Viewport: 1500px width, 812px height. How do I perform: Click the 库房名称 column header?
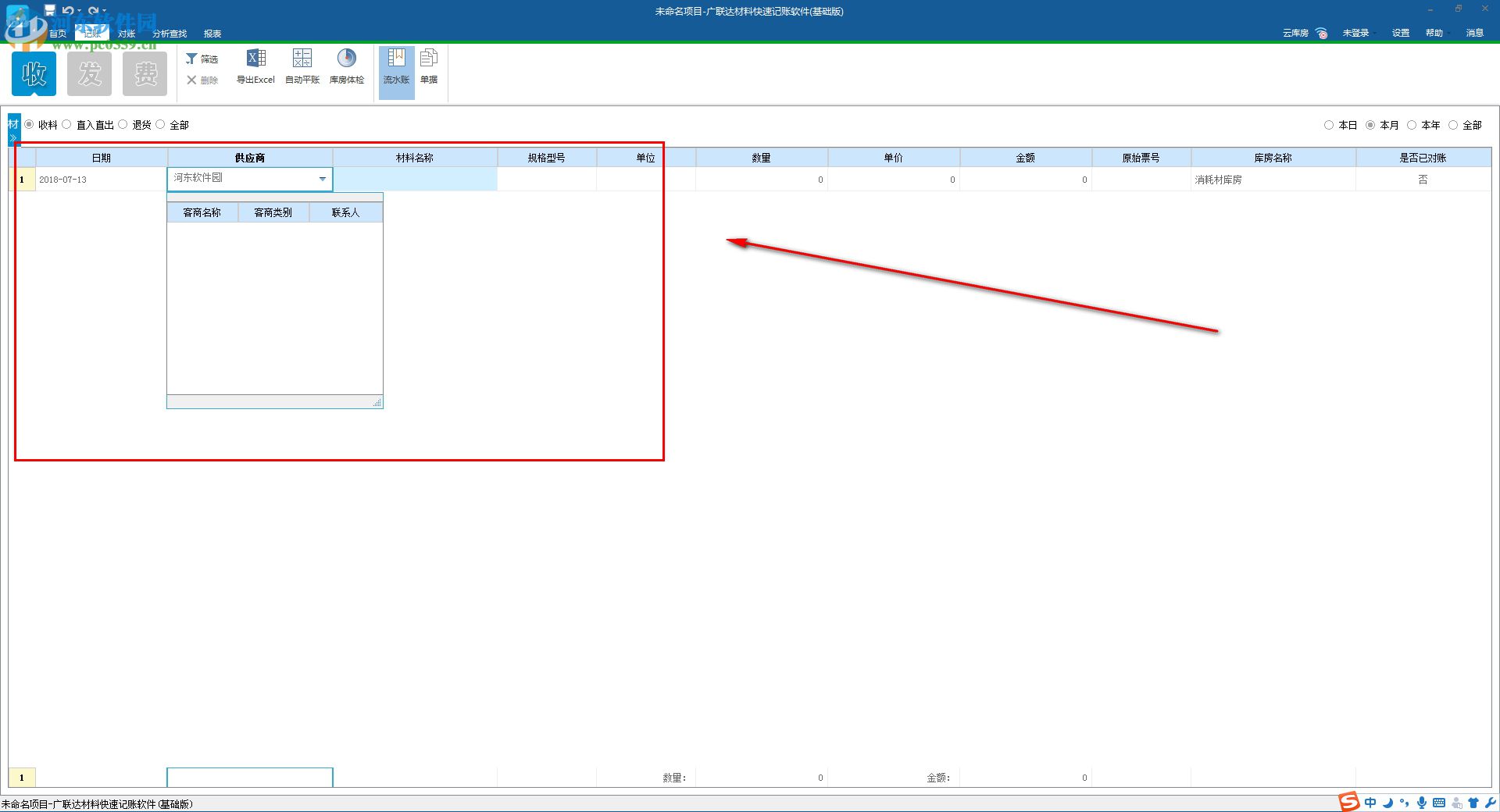click(1273, 158)
